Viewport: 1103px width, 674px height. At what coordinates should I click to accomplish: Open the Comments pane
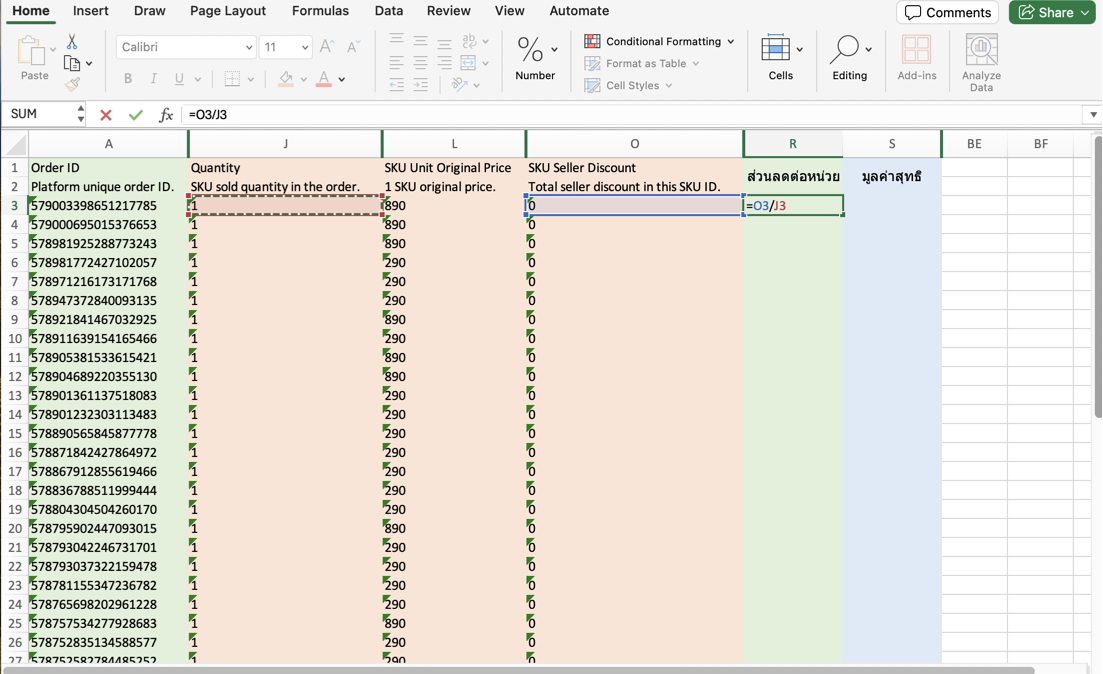click(x=948, y=13)
